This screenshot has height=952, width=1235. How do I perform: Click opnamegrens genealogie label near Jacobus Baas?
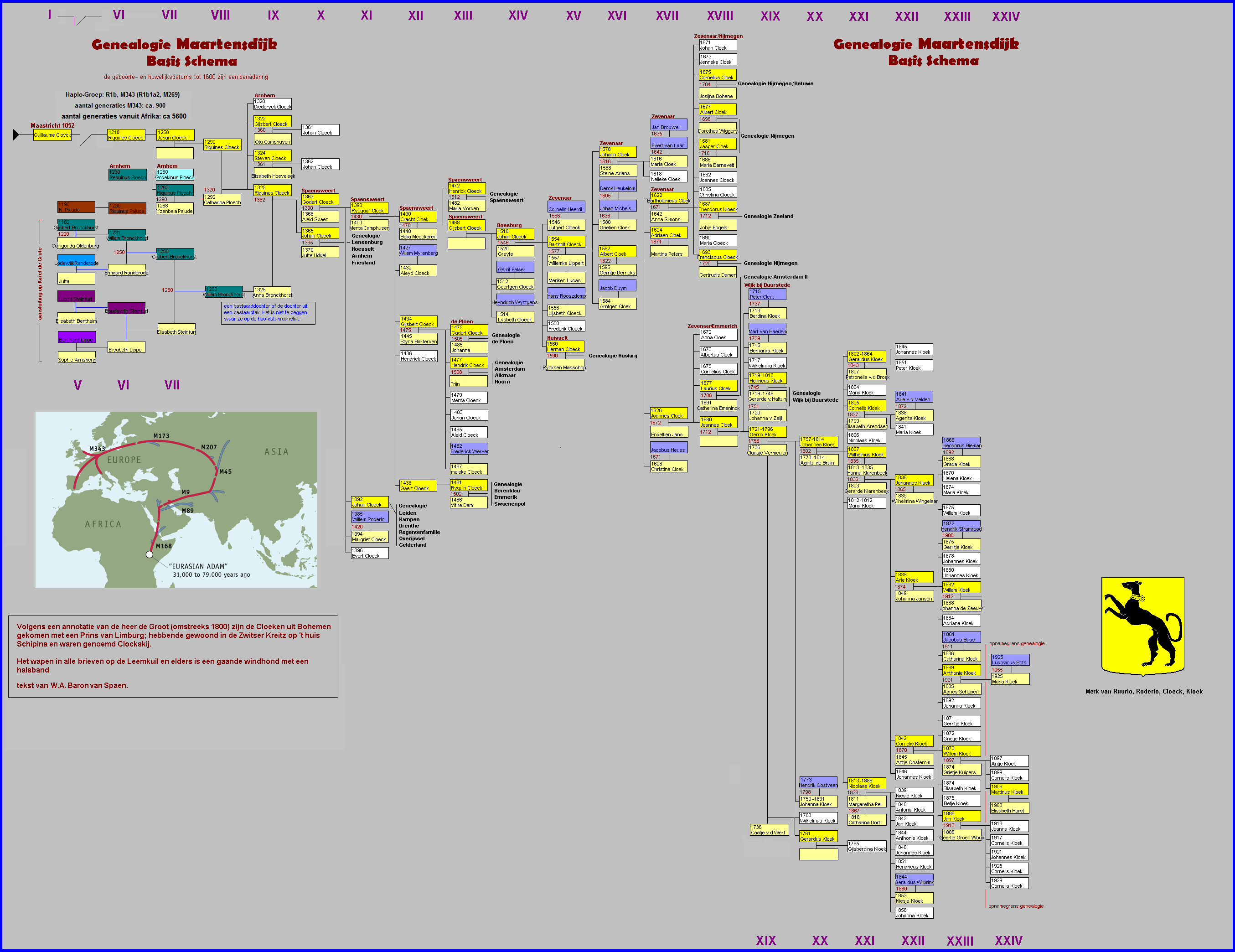[x=1016, y=644]
